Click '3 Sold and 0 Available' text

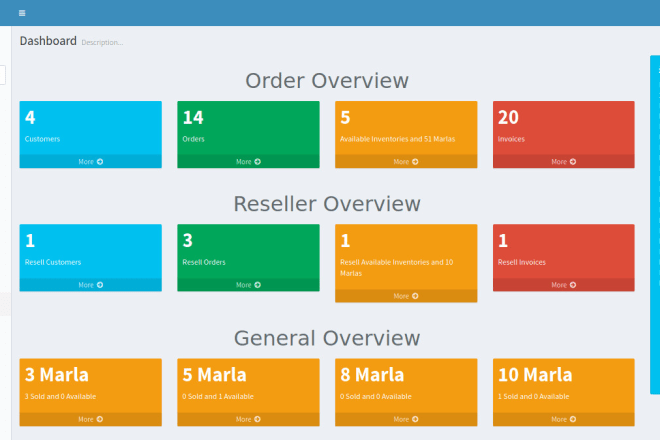point(60,397)
